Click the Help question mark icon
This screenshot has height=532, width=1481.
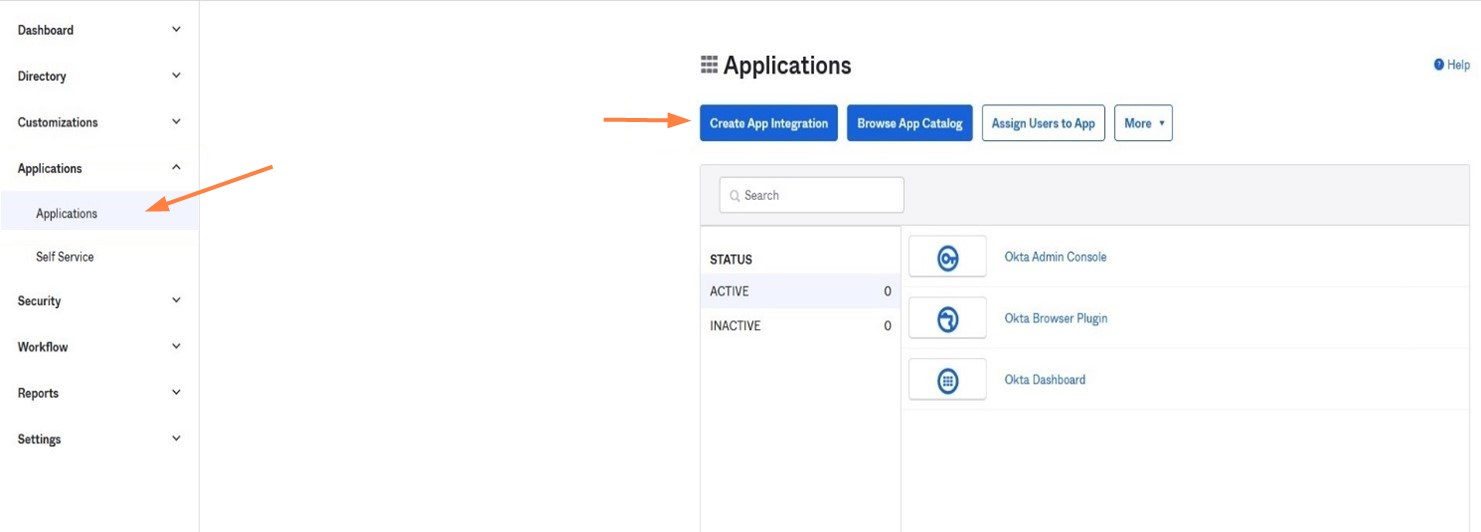(1439, 65)
